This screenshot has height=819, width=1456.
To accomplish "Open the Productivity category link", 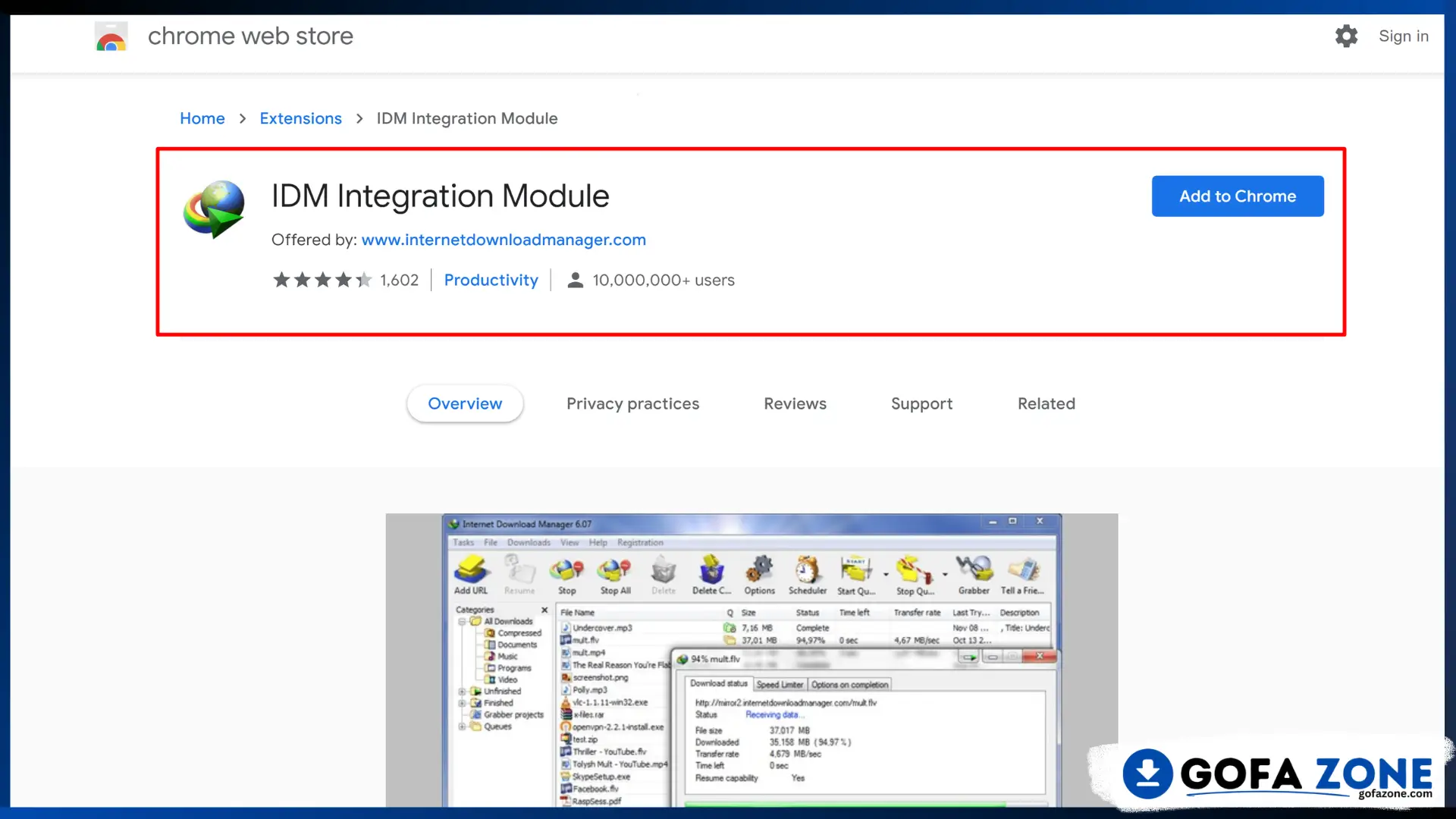I will pyautogui.click(x=491, y=280).
